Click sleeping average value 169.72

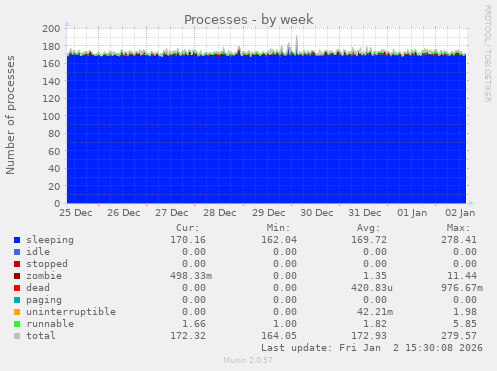click(369, 240)
